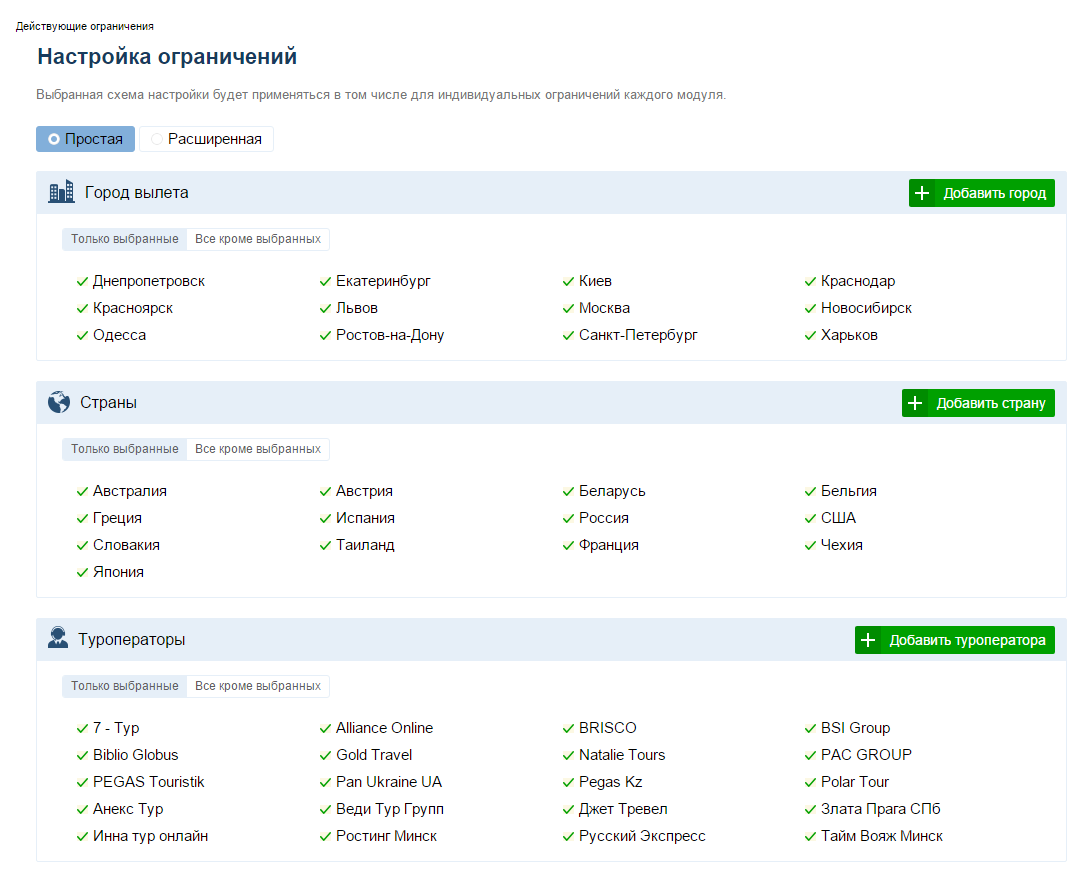Toggle the checkmark for США
Image resolution: width=1075 pixels, height=877 pixels.
click(x=810, y=518)
